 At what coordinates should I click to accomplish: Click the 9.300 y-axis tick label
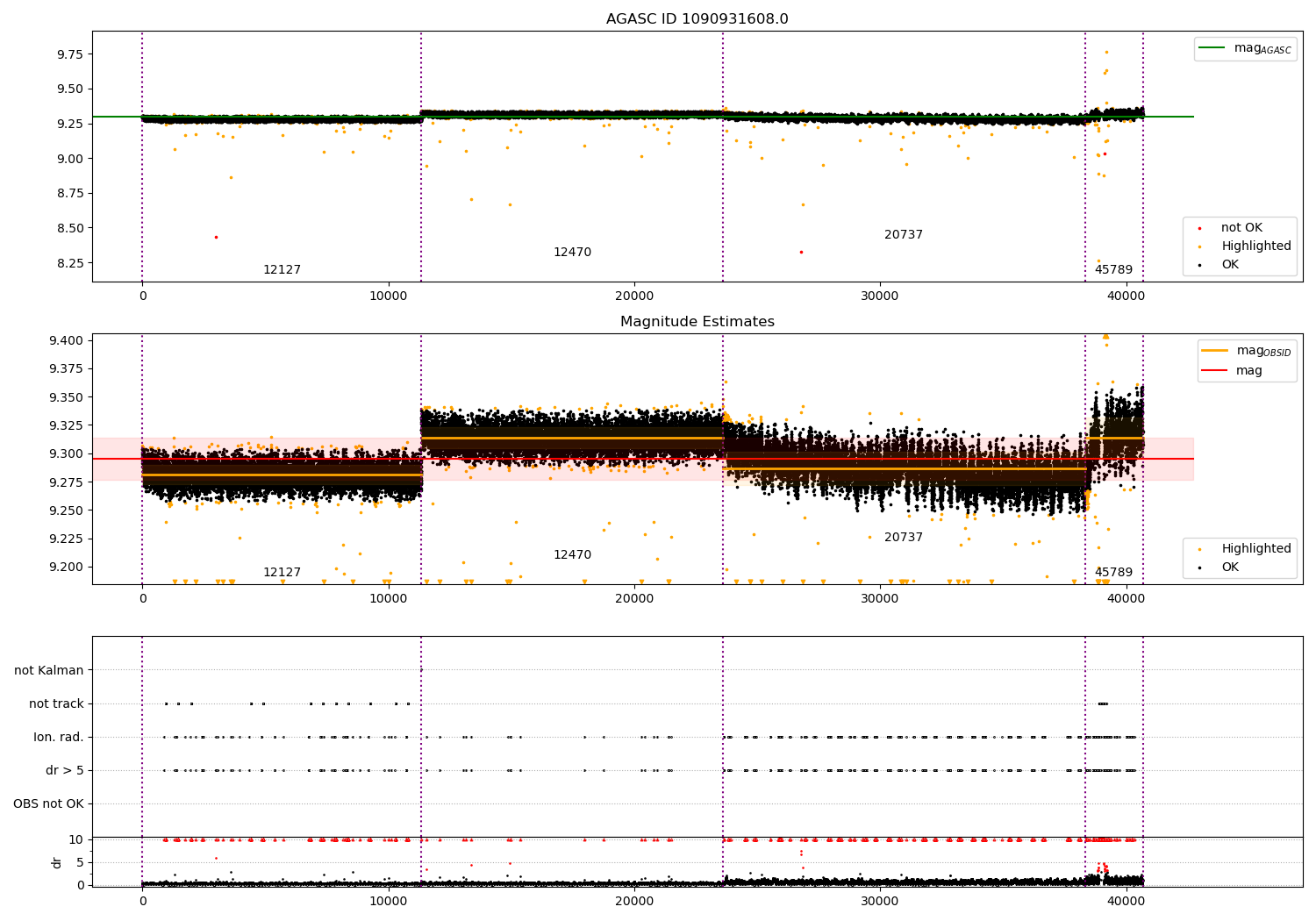(x=67, y=453)
